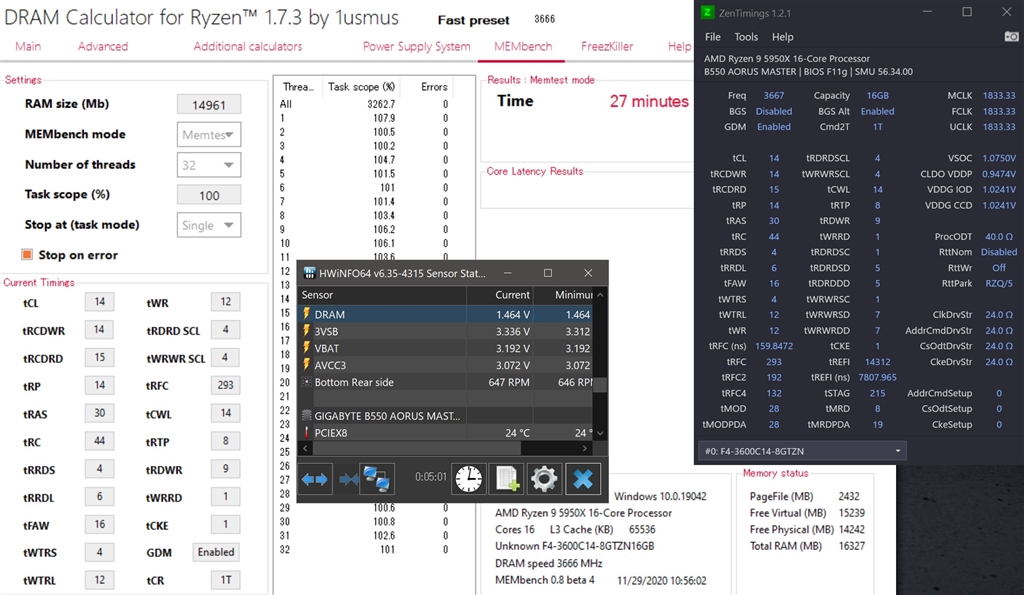Click the Errors column header
The height and width of the screenshot is (595, 1024).
(434, 87)
